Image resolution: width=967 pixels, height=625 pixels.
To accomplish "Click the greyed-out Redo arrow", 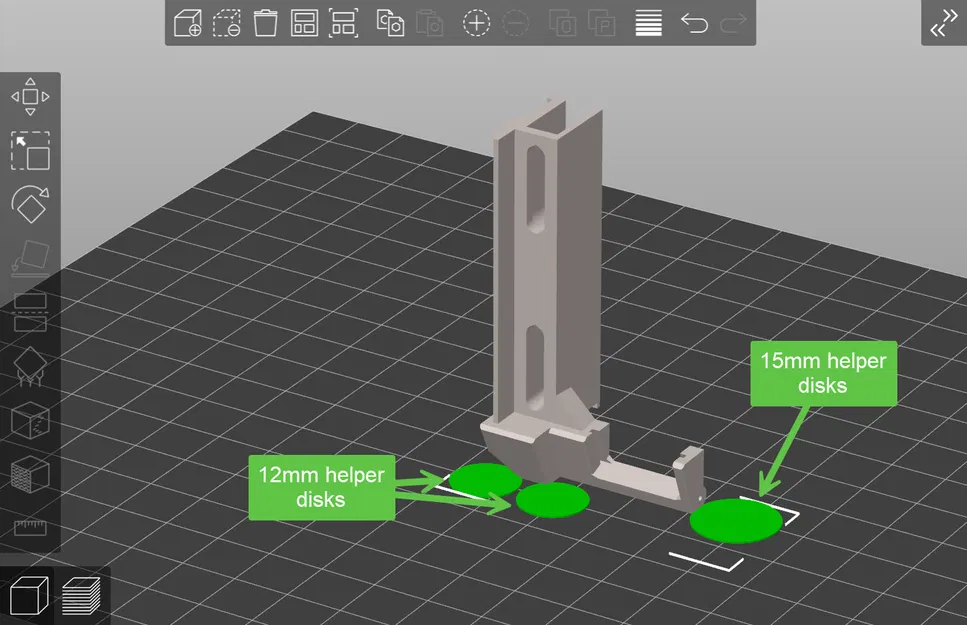I will tap(733, 23).
